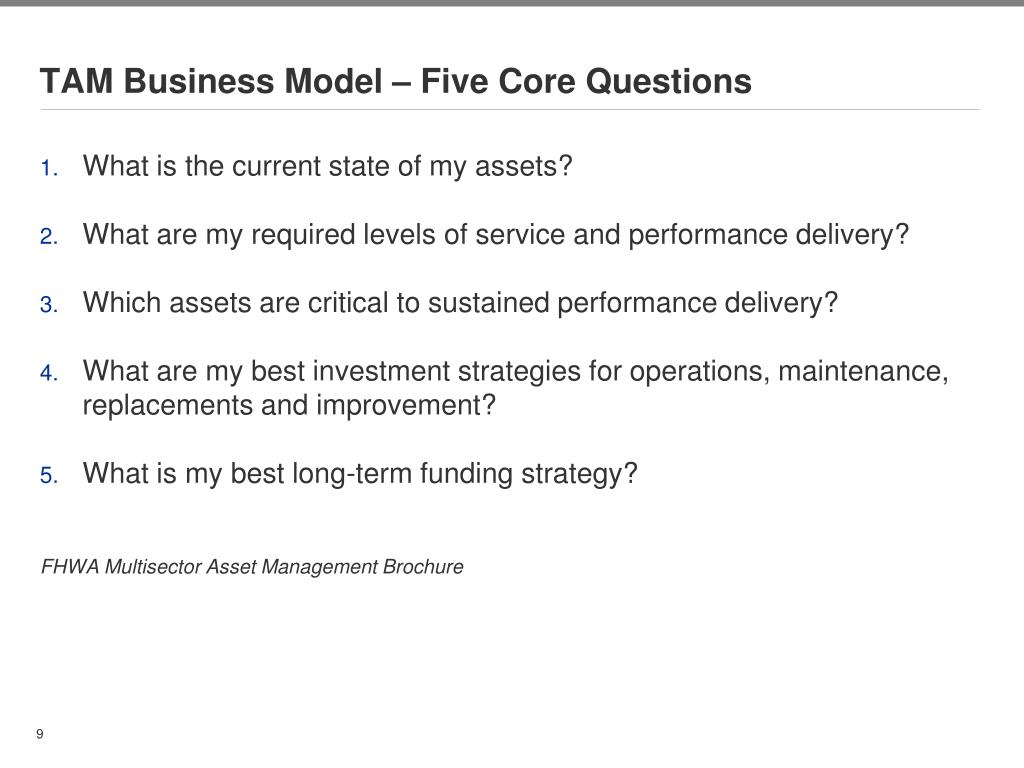Click the 'replacements and improvement?' line
The height and width of the screenshot is (768, 1024).
[289, 406]
